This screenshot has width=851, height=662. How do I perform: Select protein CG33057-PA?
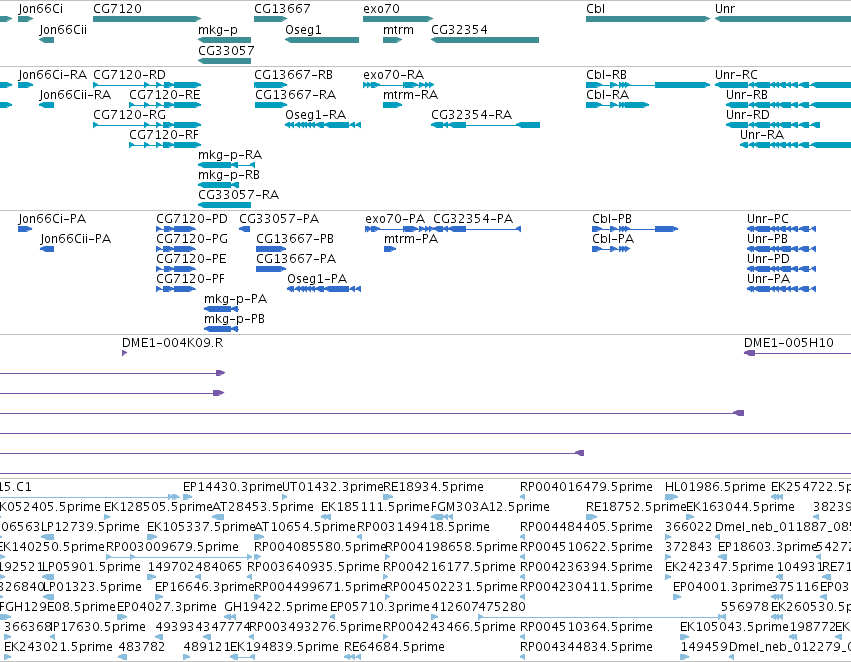pos(279,219)
